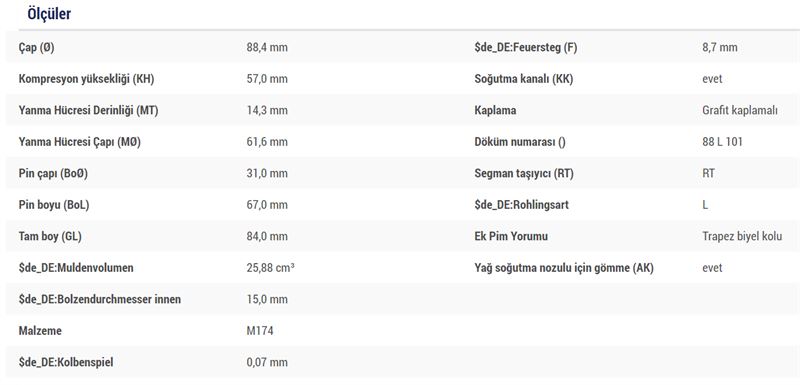Select the Kompresyon yüksekliği (KH) row label
This screenshot has width=800, height=385.
86,79
